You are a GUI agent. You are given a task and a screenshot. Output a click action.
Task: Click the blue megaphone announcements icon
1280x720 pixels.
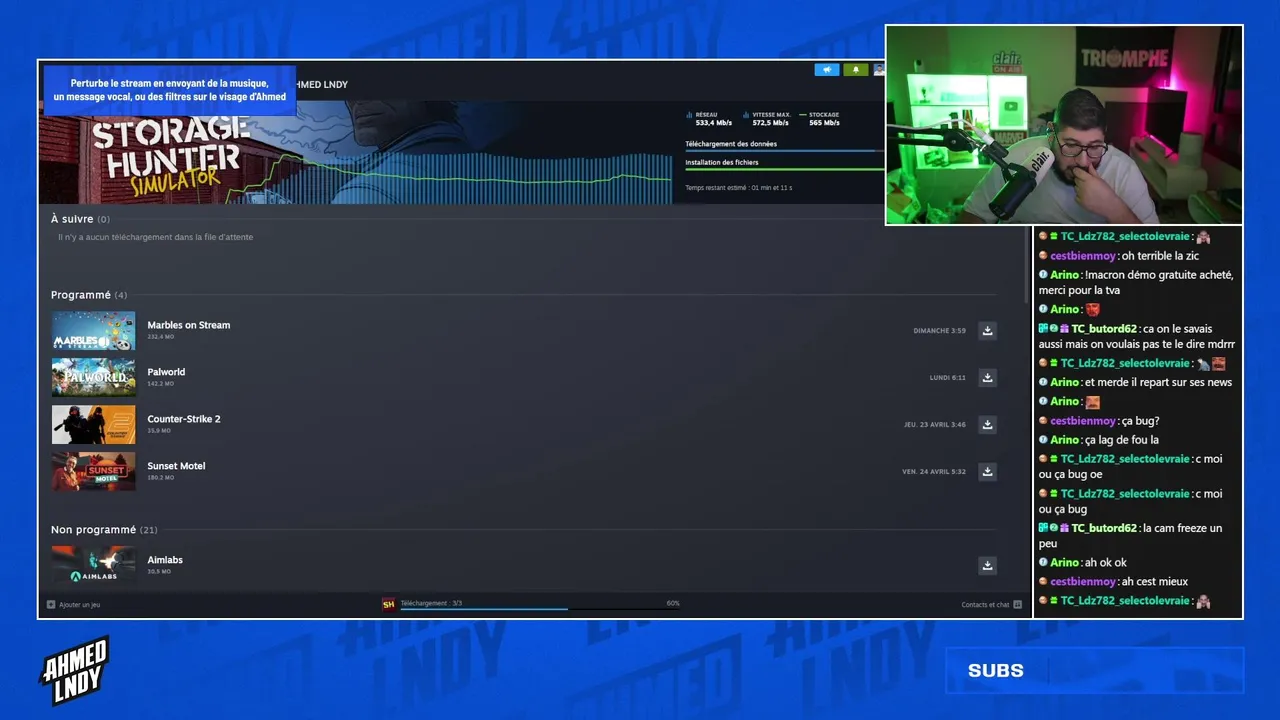(827, 70)
